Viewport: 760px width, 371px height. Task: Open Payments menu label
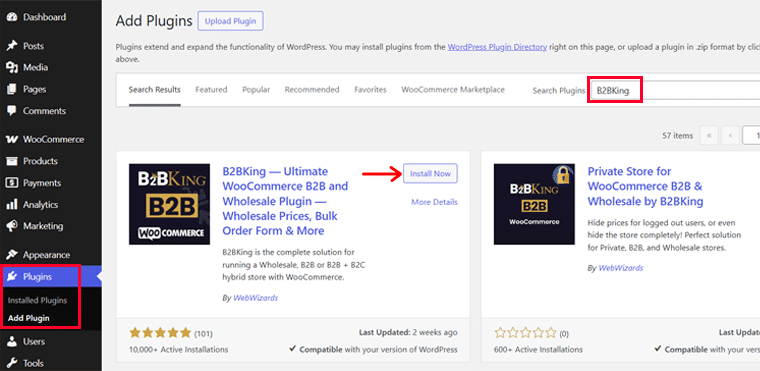[42, 183]
